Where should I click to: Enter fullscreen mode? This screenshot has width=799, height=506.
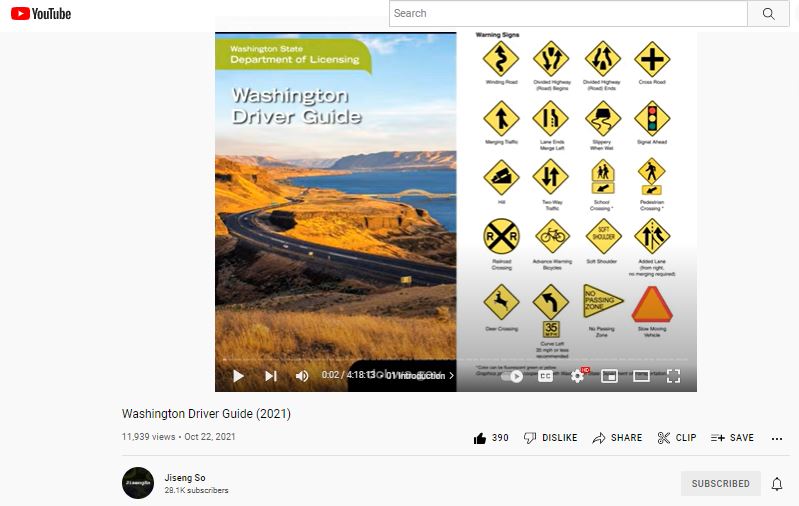673,376
